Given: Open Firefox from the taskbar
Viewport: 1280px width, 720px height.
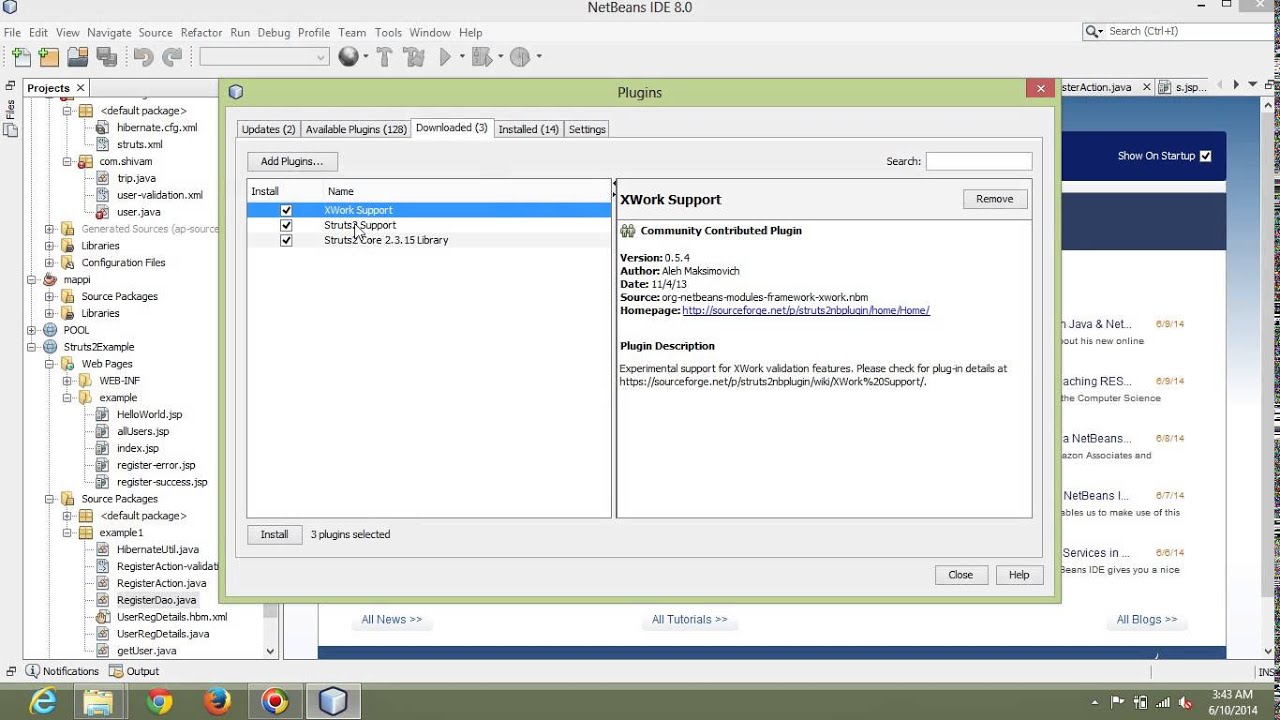Looking at the screenshot, I should tap(216, 702).
